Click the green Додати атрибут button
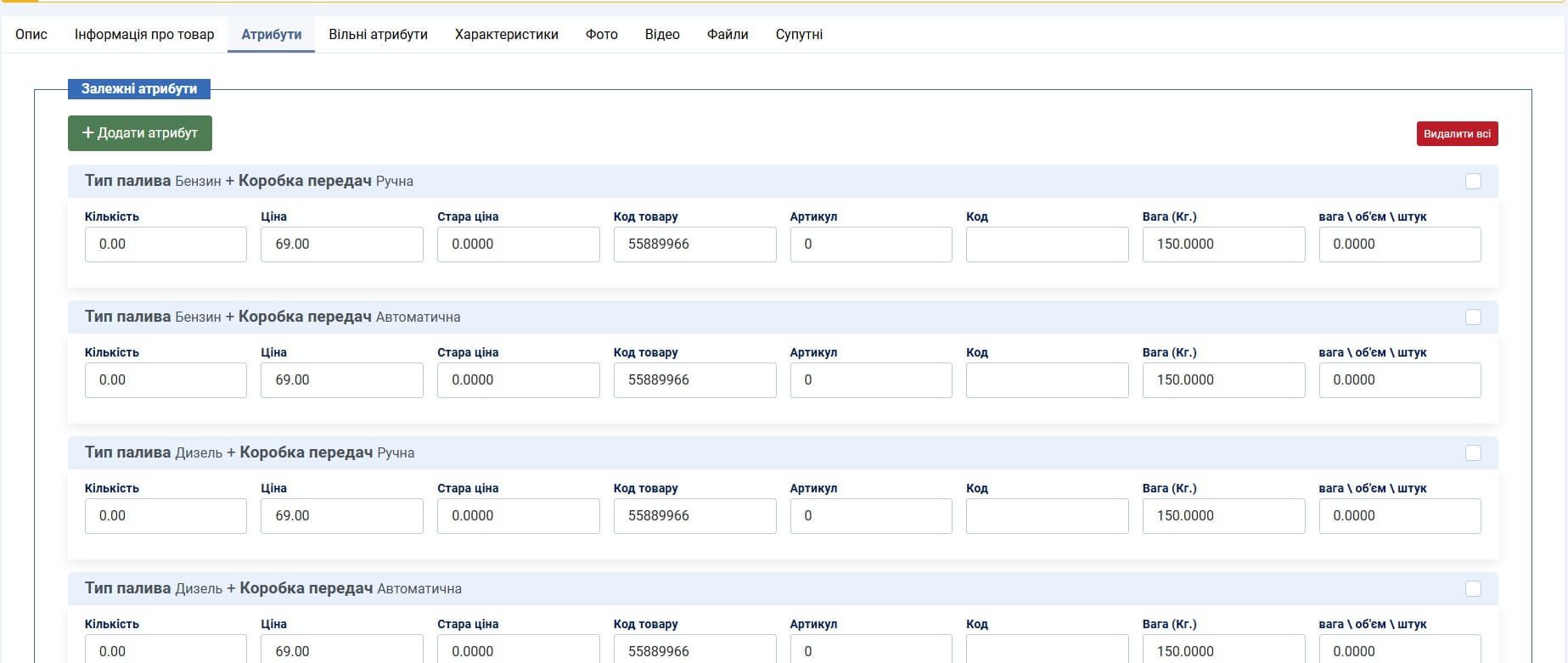 140,133
